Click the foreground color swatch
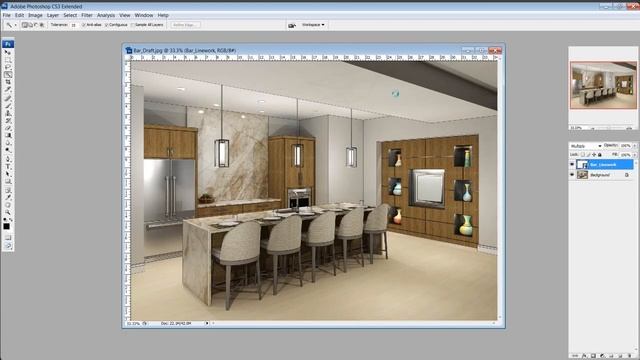Viewport: 640px width, 360px height. tap(7, 227)
